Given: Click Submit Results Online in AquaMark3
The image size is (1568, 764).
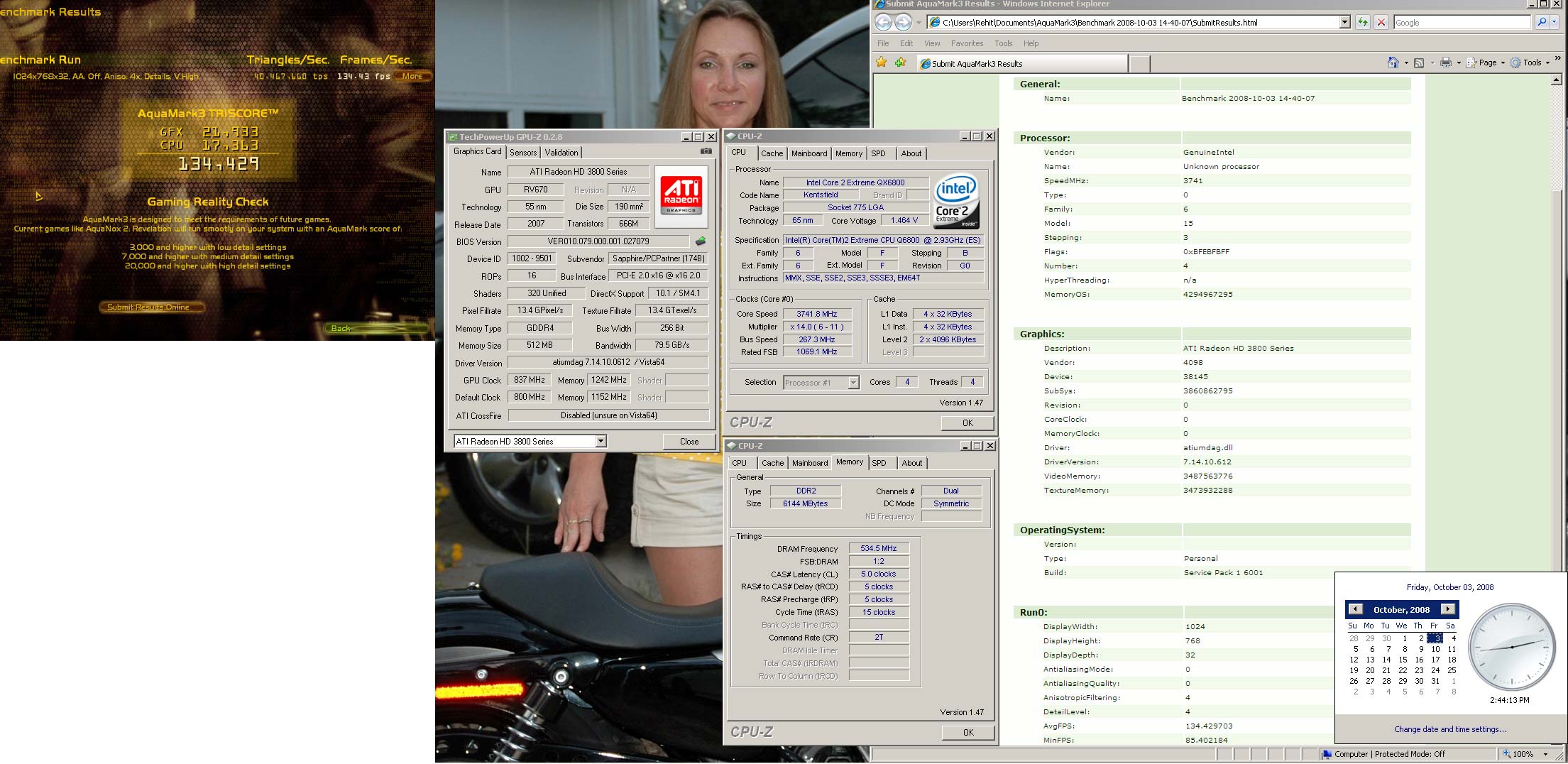Looking at the screenshot, I should [x=152, y=307].
